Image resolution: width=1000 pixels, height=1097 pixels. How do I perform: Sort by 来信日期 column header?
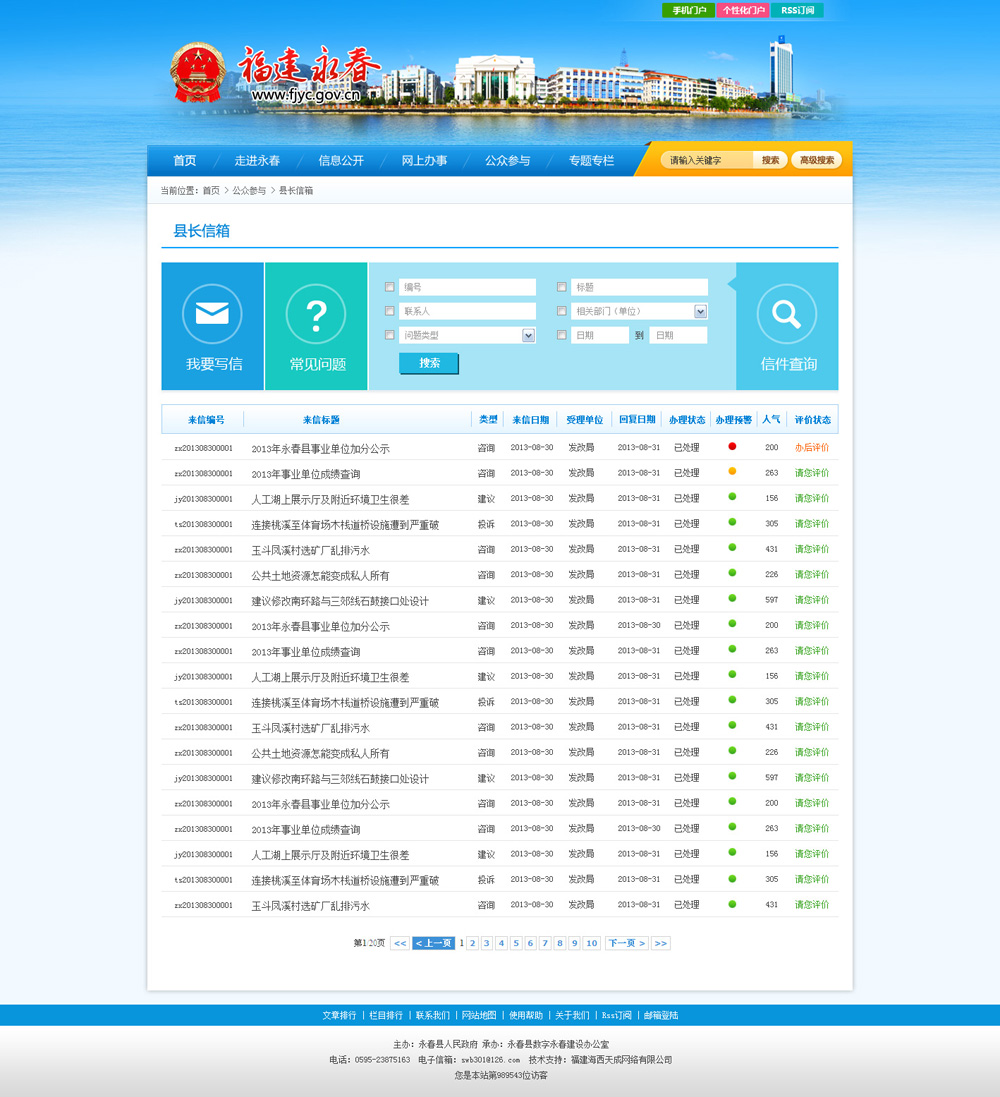[530, 420]
